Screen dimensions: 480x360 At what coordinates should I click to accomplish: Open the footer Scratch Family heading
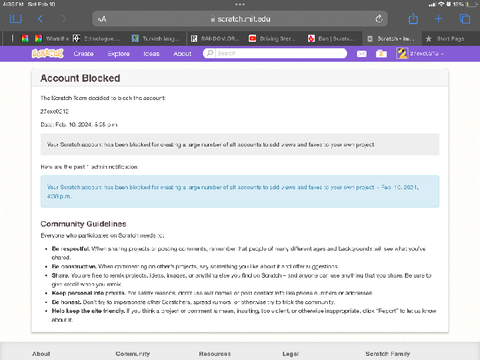388,354
